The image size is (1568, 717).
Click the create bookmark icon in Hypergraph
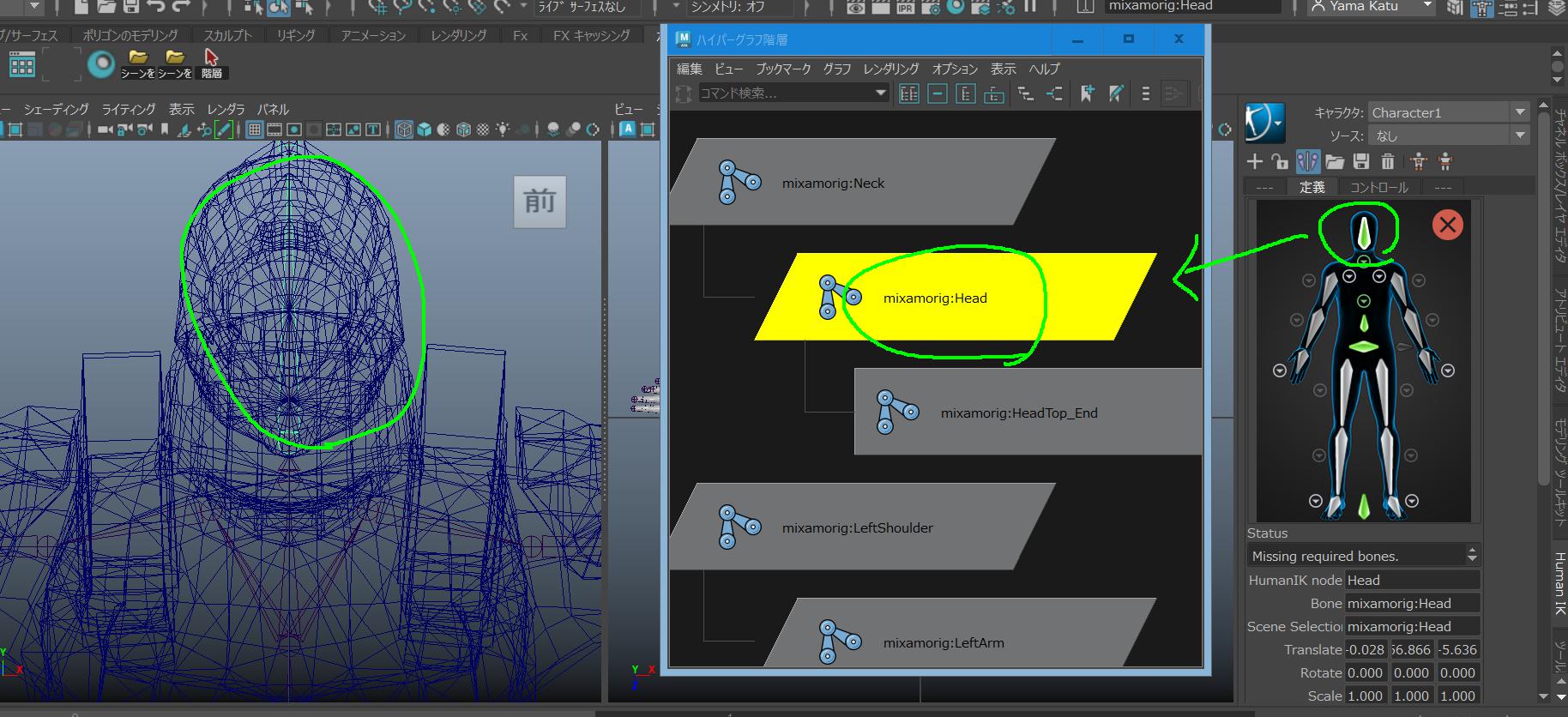1087,93
